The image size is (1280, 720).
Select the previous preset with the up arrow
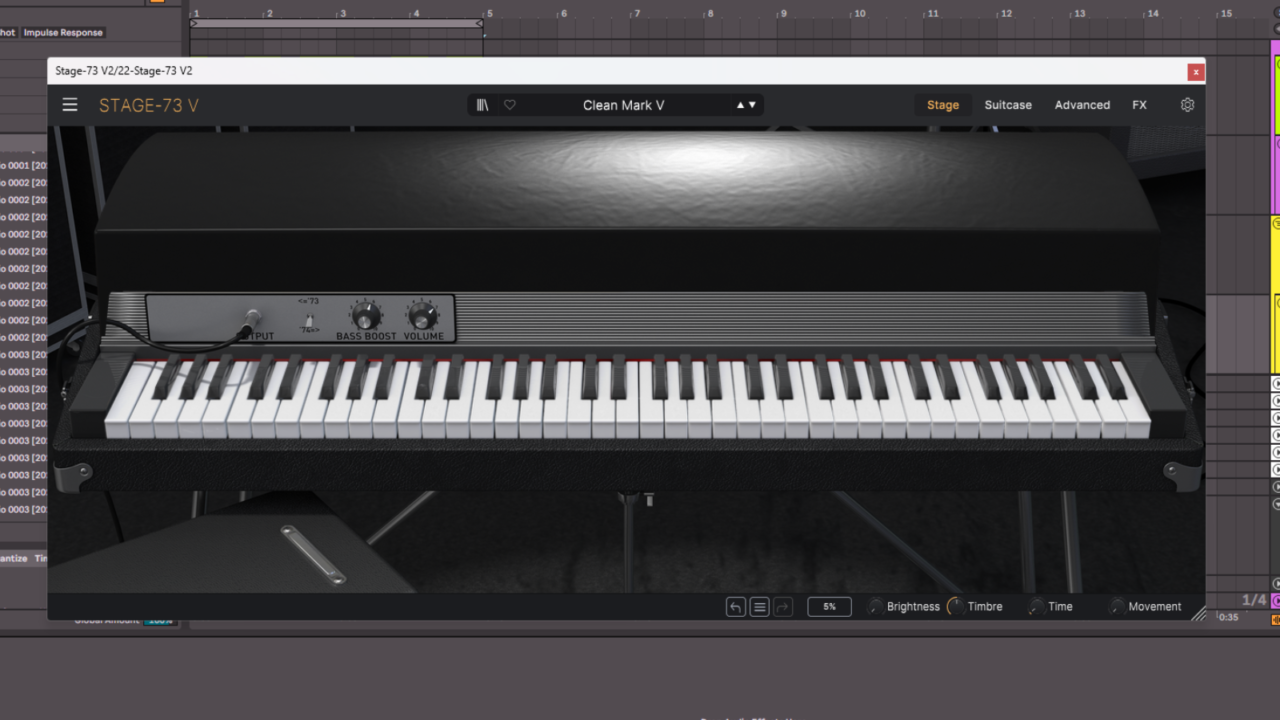[741, 105]
